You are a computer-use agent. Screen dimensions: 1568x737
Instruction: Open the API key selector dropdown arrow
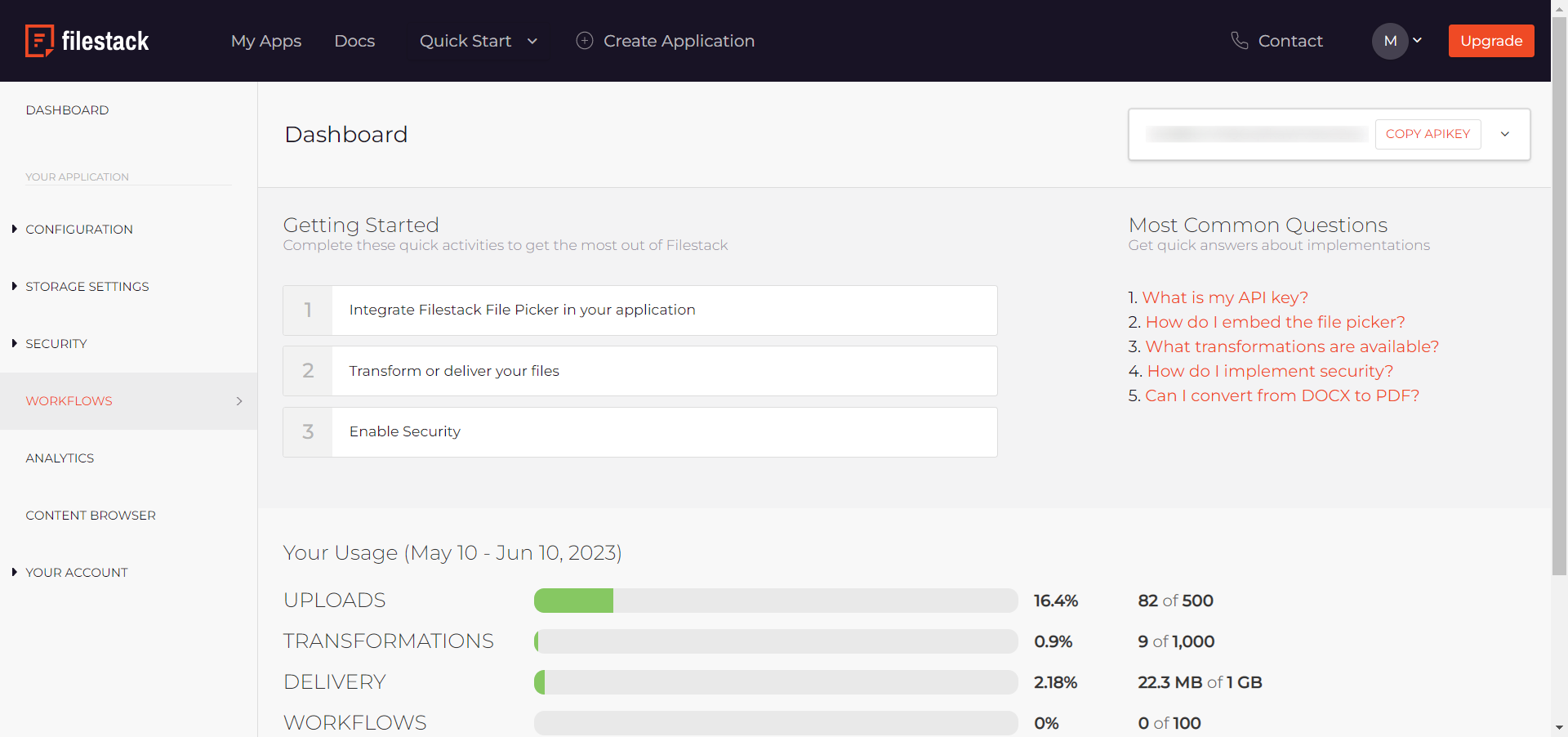pos(1505,134)
